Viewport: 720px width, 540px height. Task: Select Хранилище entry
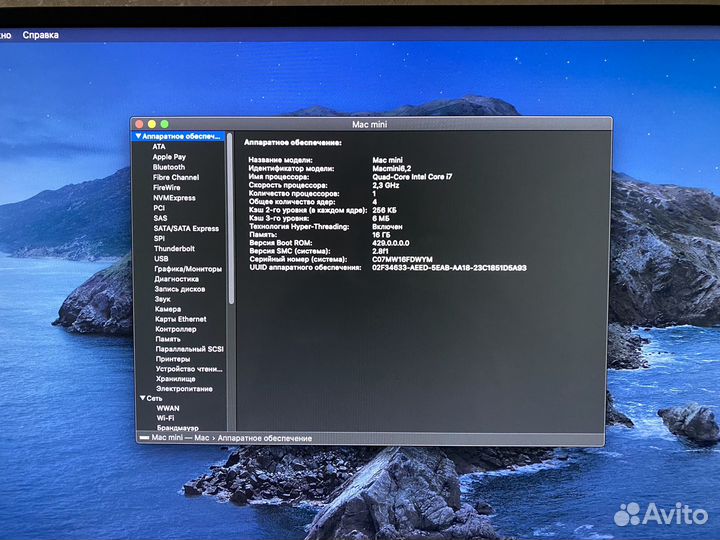176,379
